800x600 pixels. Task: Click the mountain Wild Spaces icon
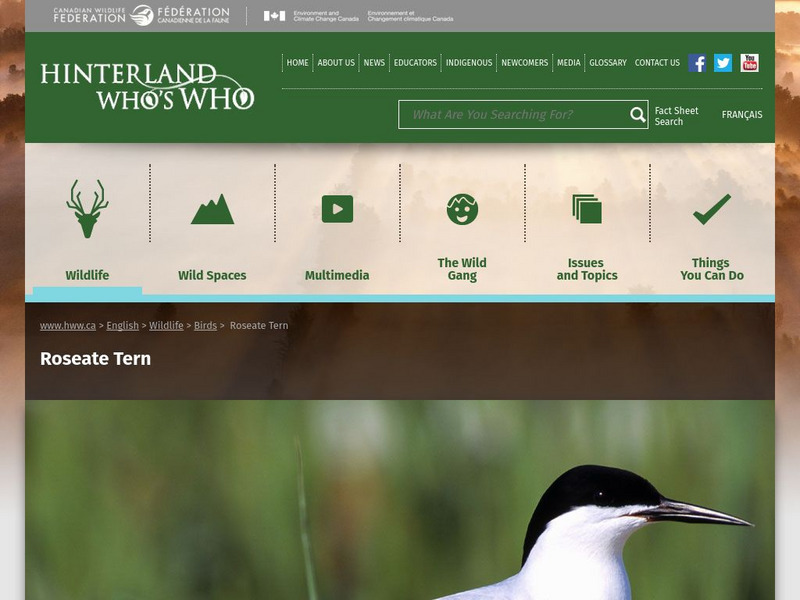(212, 209)
